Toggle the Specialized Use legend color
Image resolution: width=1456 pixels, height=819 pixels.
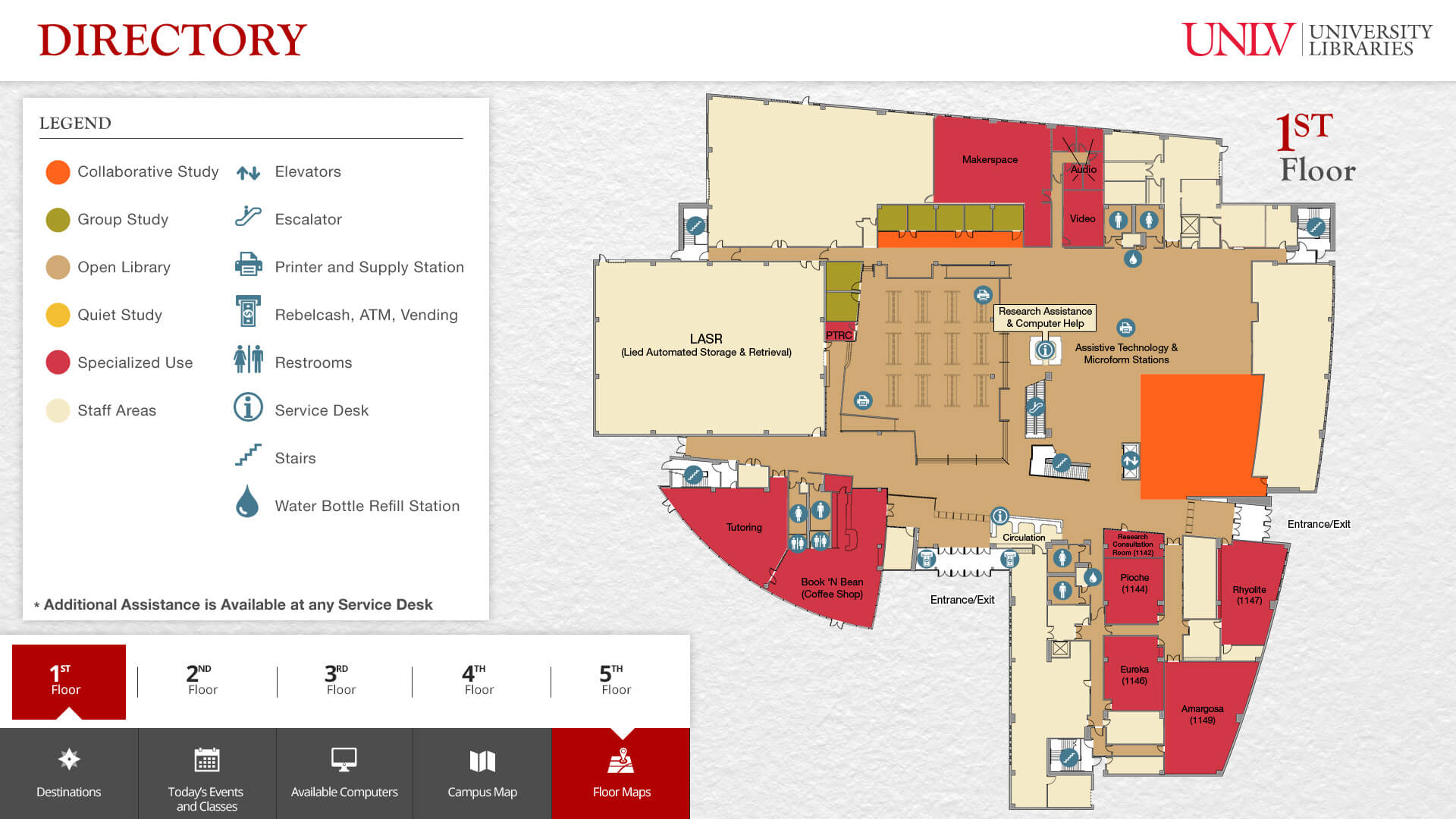click(x=56, y=362)
